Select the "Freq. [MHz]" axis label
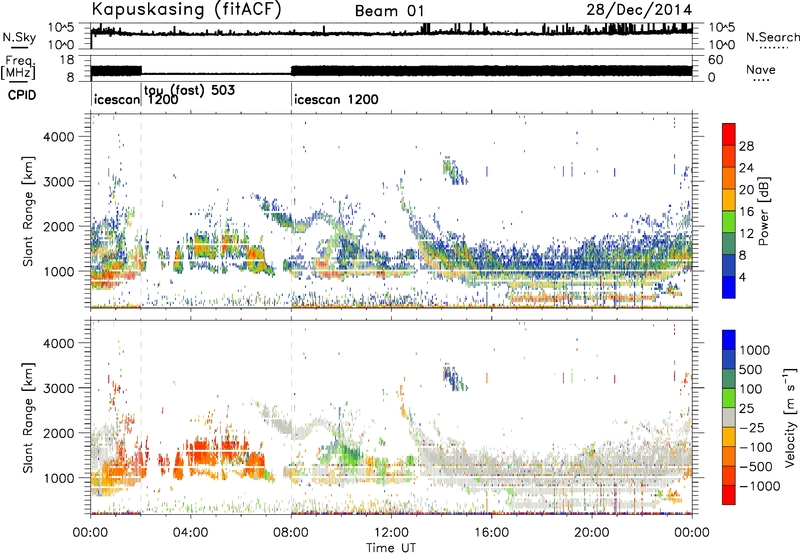 tap(18, 68)
